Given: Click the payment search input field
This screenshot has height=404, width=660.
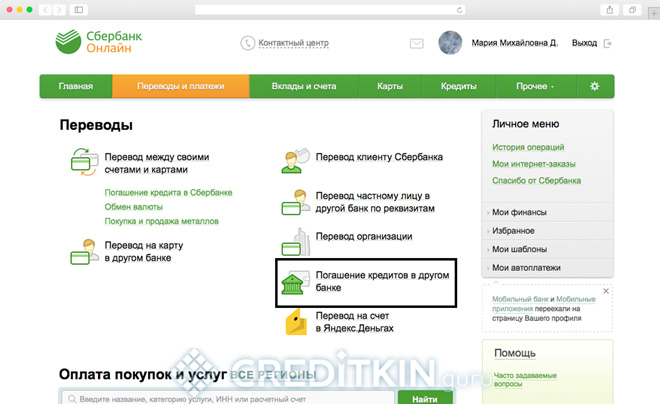Looking at the screenshot, I should pos(227,397).
